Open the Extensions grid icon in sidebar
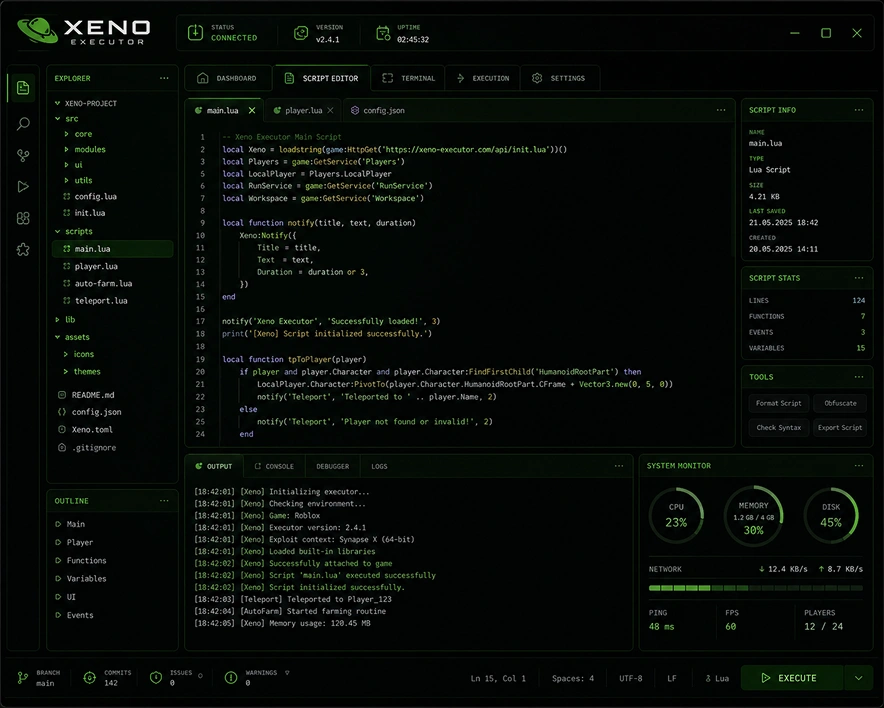884x708 pixels. tap(23, 218)
